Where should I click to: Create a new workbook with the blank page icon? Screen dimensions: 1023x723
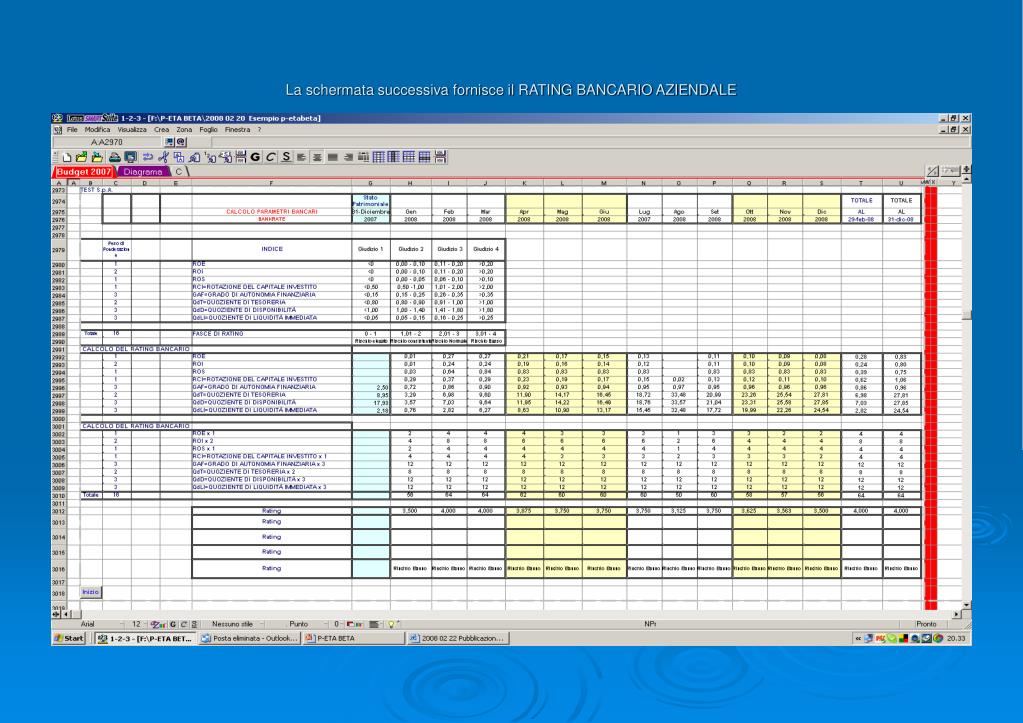[67, 157]
